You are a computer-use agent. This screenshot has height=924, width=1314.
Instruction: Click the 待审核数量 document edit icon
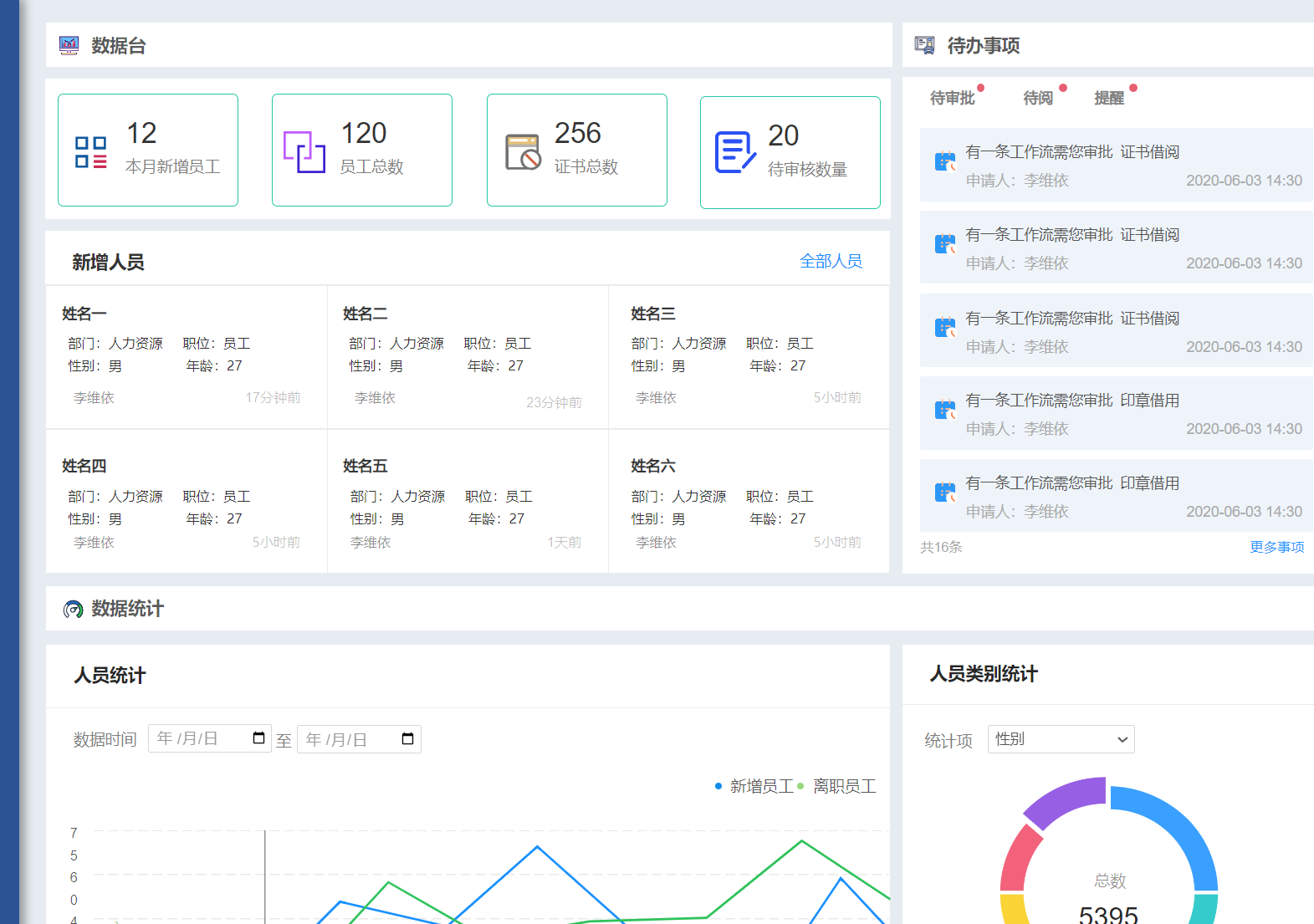tap(736, 152)
